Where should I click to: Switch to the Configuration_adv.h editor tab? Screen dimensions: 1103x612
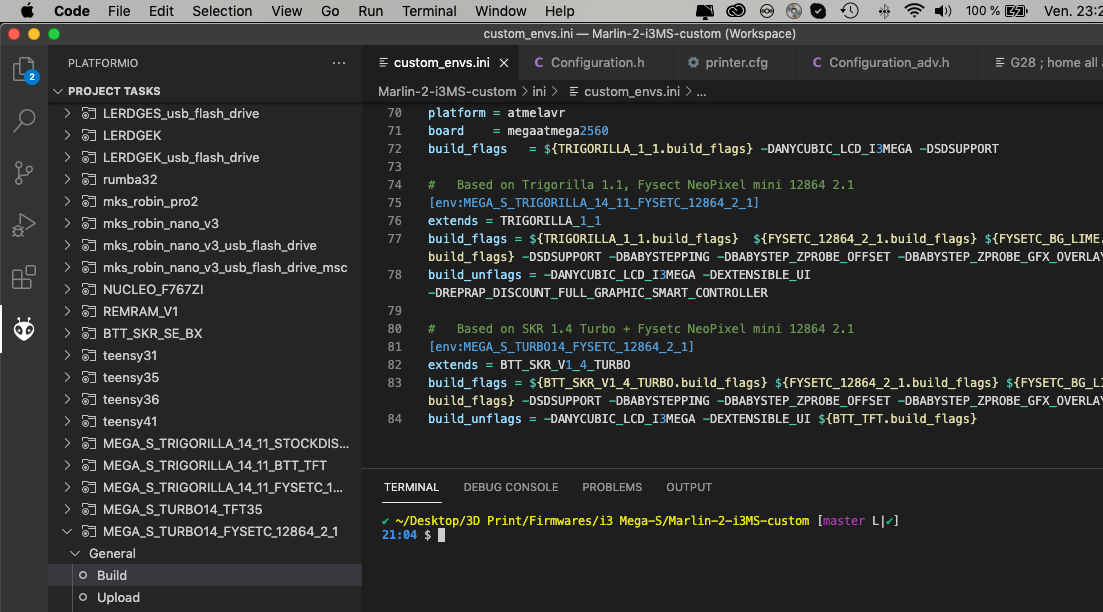(x=888, y=63)
